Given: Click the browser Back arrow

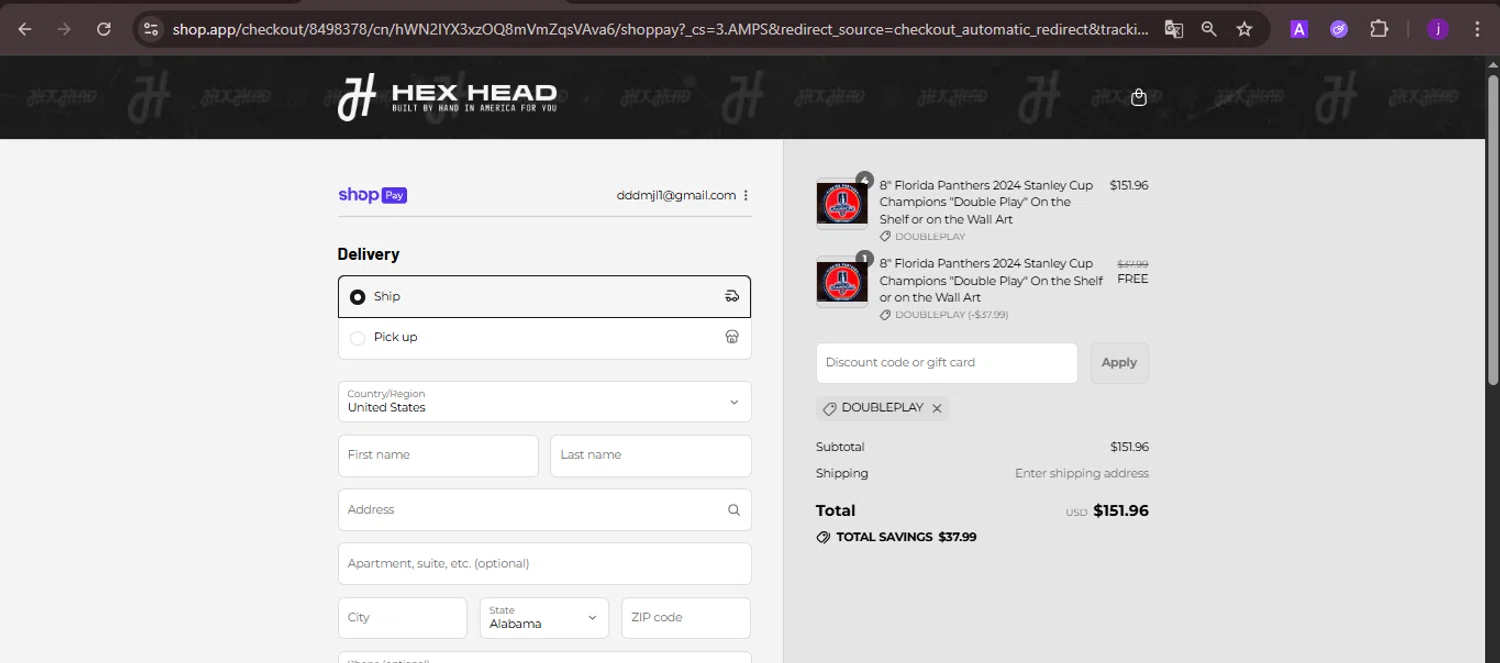Looking at the screenshot, I should [25, 29].
